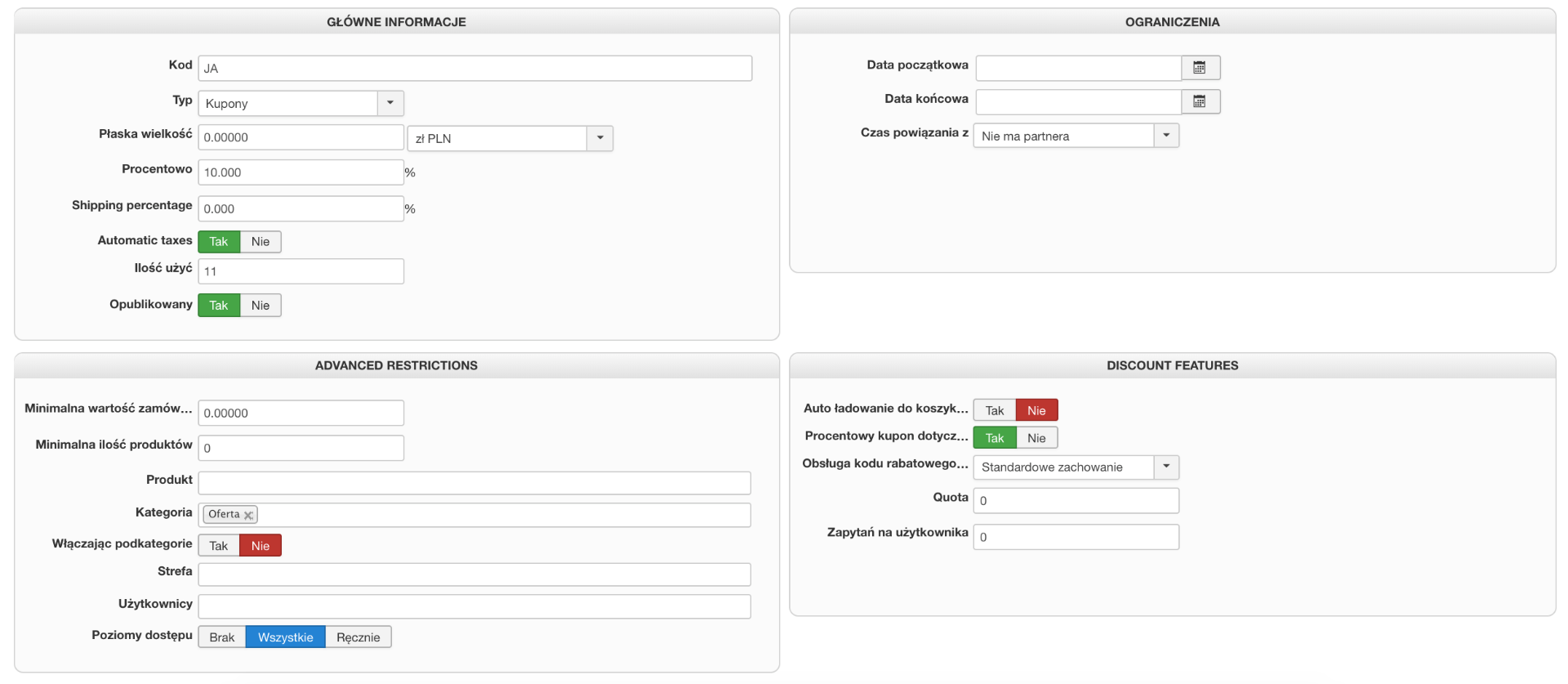Open the Data początkowa calendar picker

point(1200,68)
